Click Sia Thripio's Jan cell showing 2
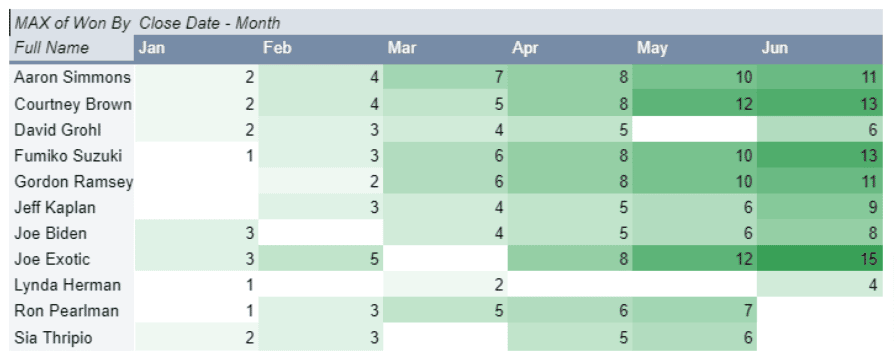 [x=196, y=337]
